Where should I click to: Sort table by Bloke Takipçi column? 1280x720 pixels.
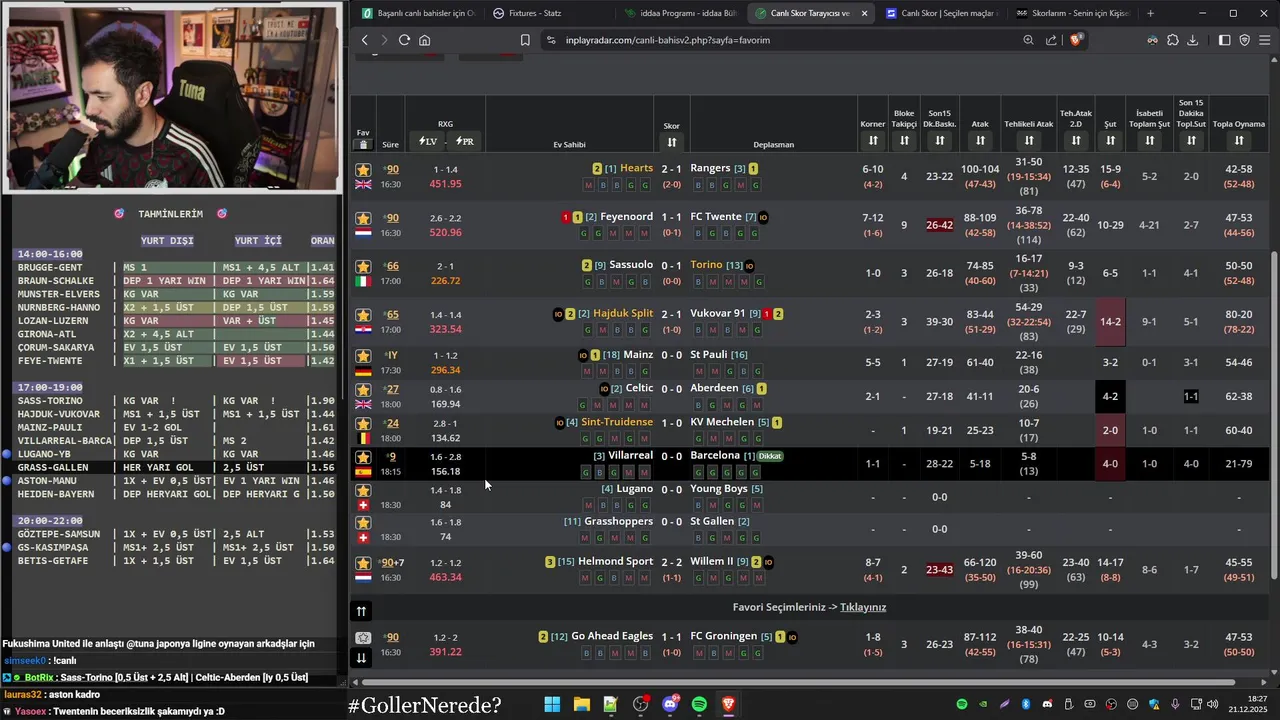tap(904, 141)
